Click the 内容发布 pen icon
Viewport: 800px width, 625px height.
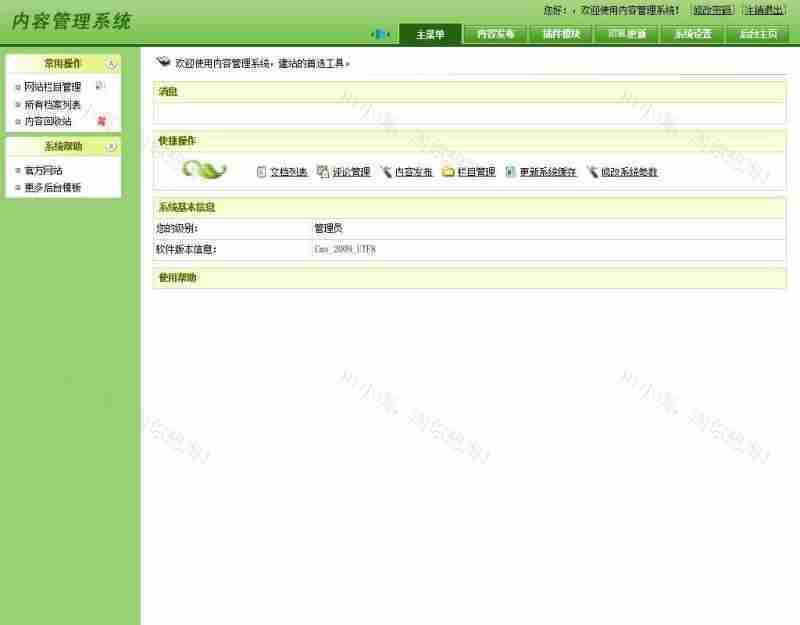[x=385, y=172]
